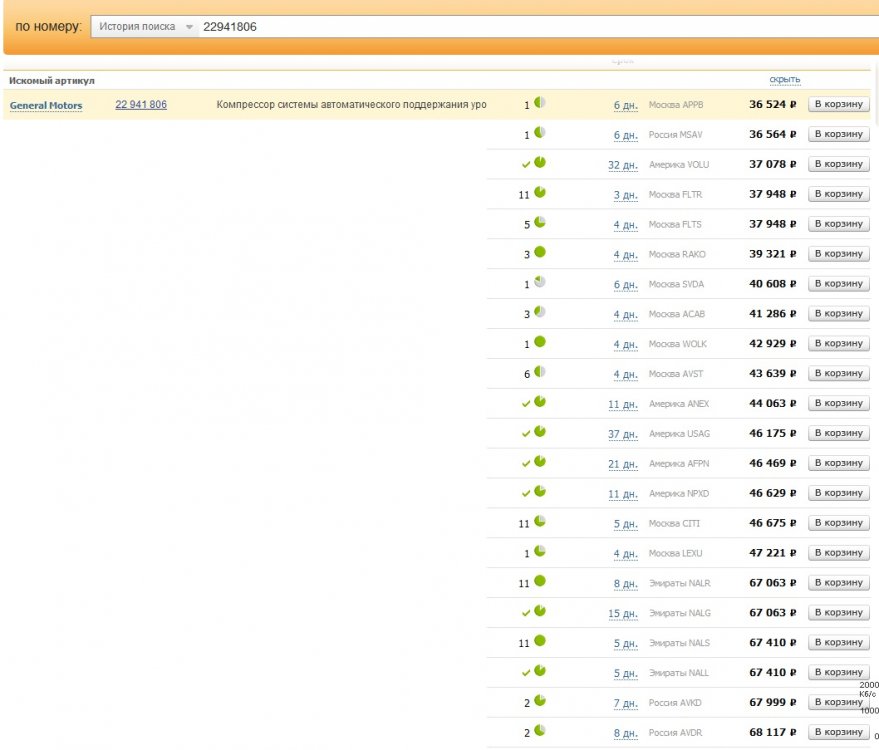Image resolution: width=879 pixels, height=750 pixels.
Task: Add the 36 524 ₽ offer to cart
Action: coord(838,104)
